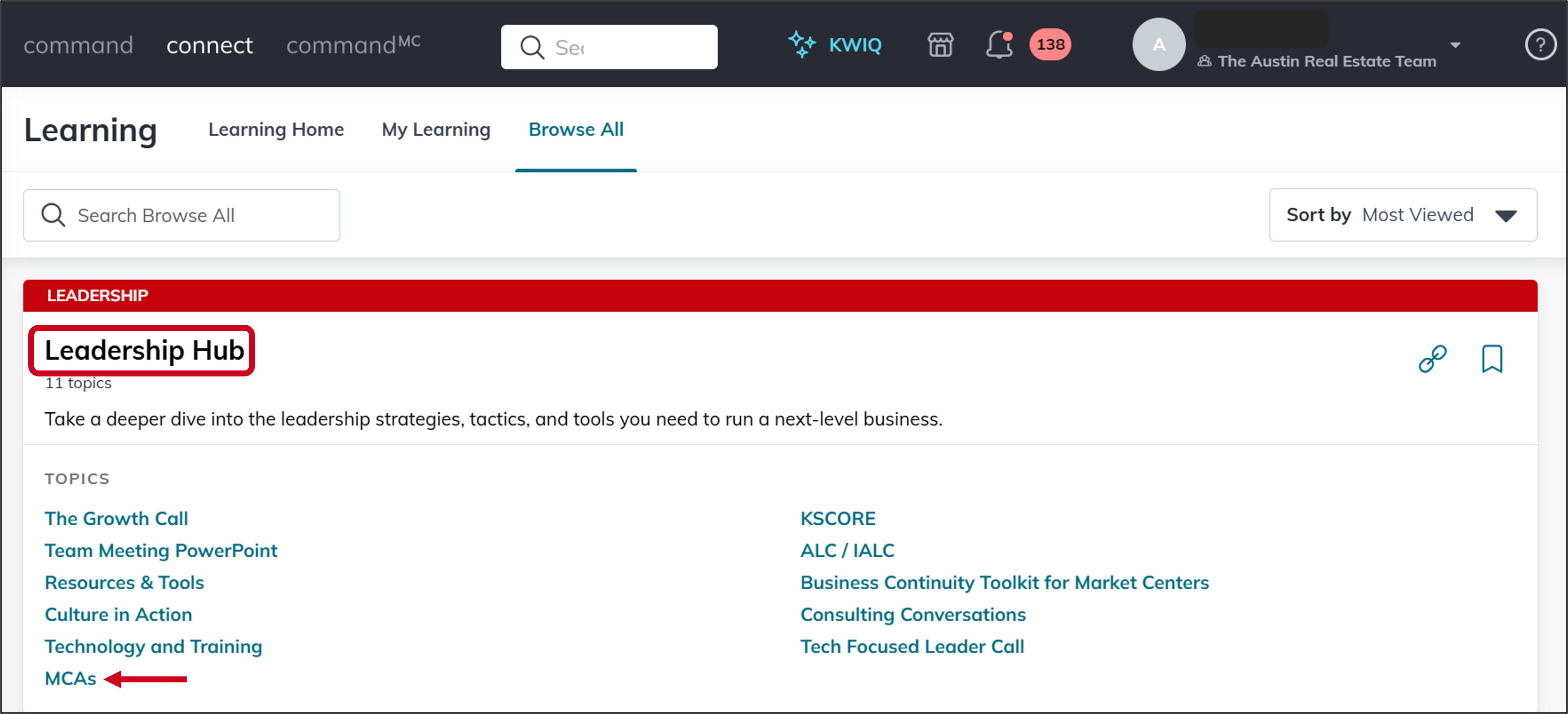Screen dimensions: 1568x714
Task: Open The Growth Call topic
Action: (116, 518)
